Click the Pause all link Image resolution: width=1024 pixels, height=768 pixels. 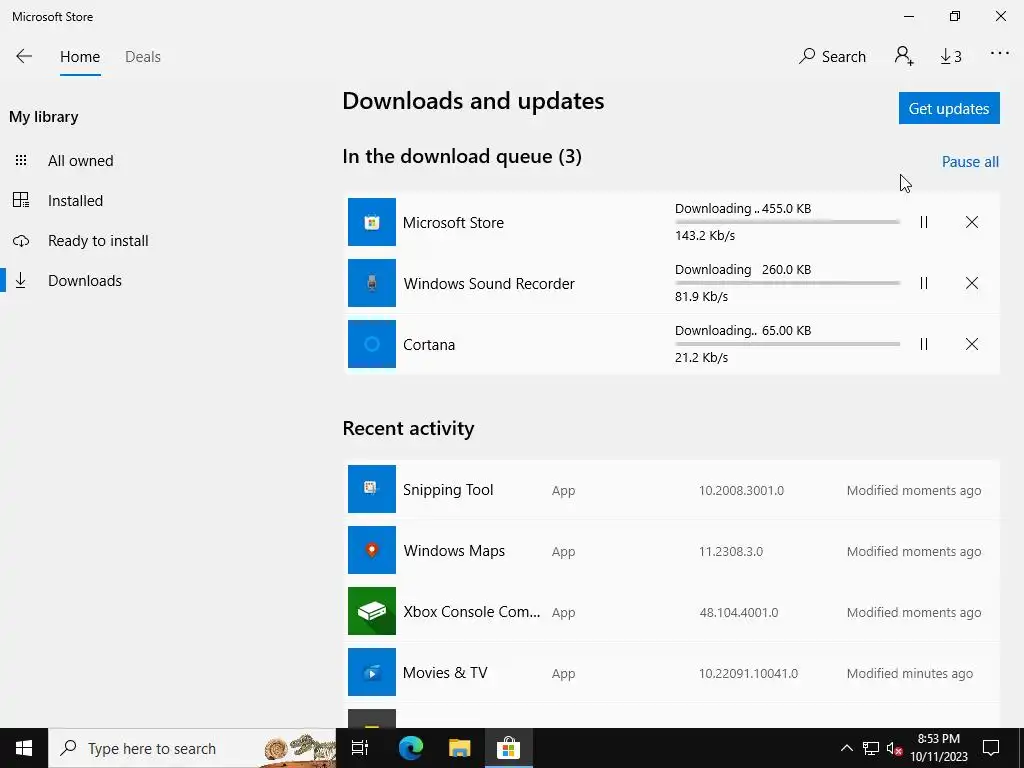coord(970,162)
